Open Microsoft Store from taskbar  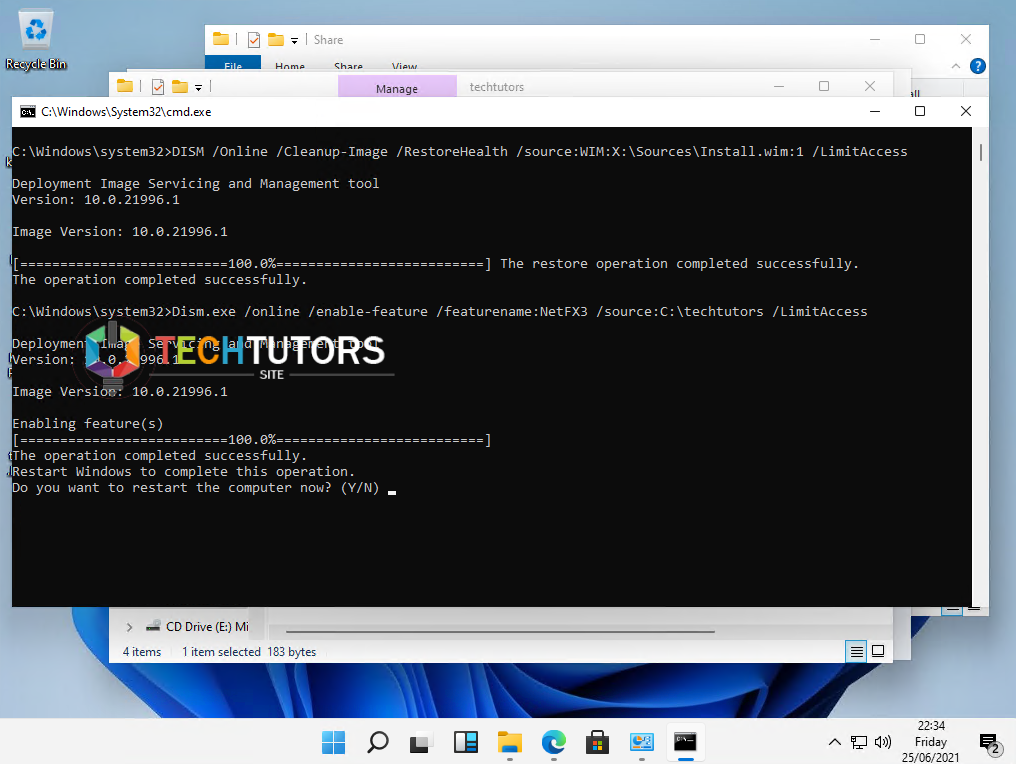coord(597,742)
